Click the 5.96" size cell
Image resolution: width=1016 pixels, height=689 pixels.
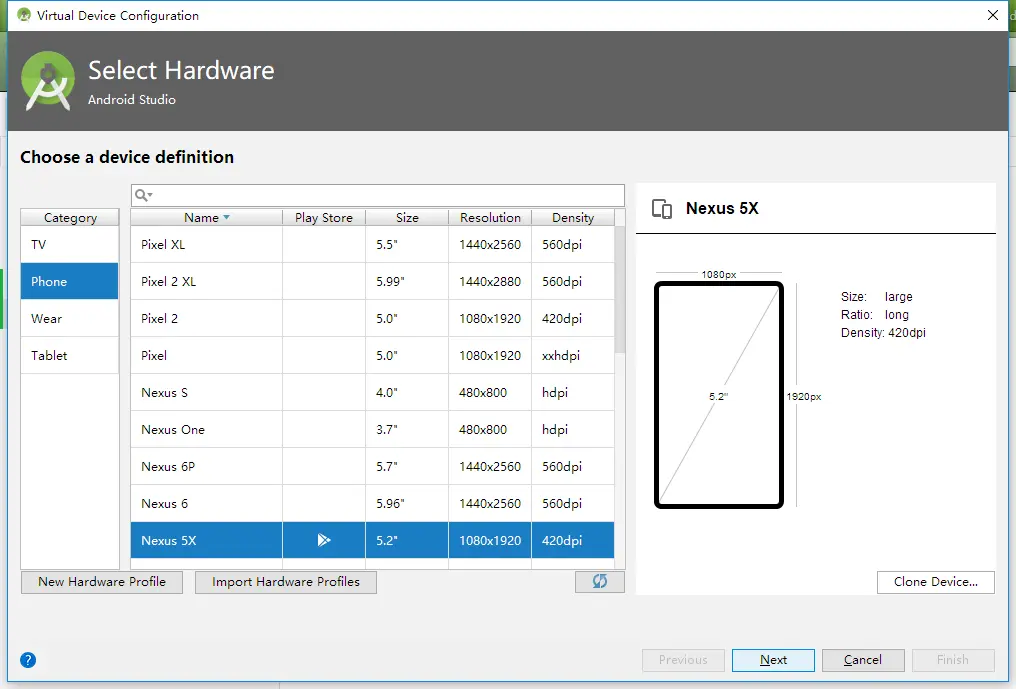[407, 503]
